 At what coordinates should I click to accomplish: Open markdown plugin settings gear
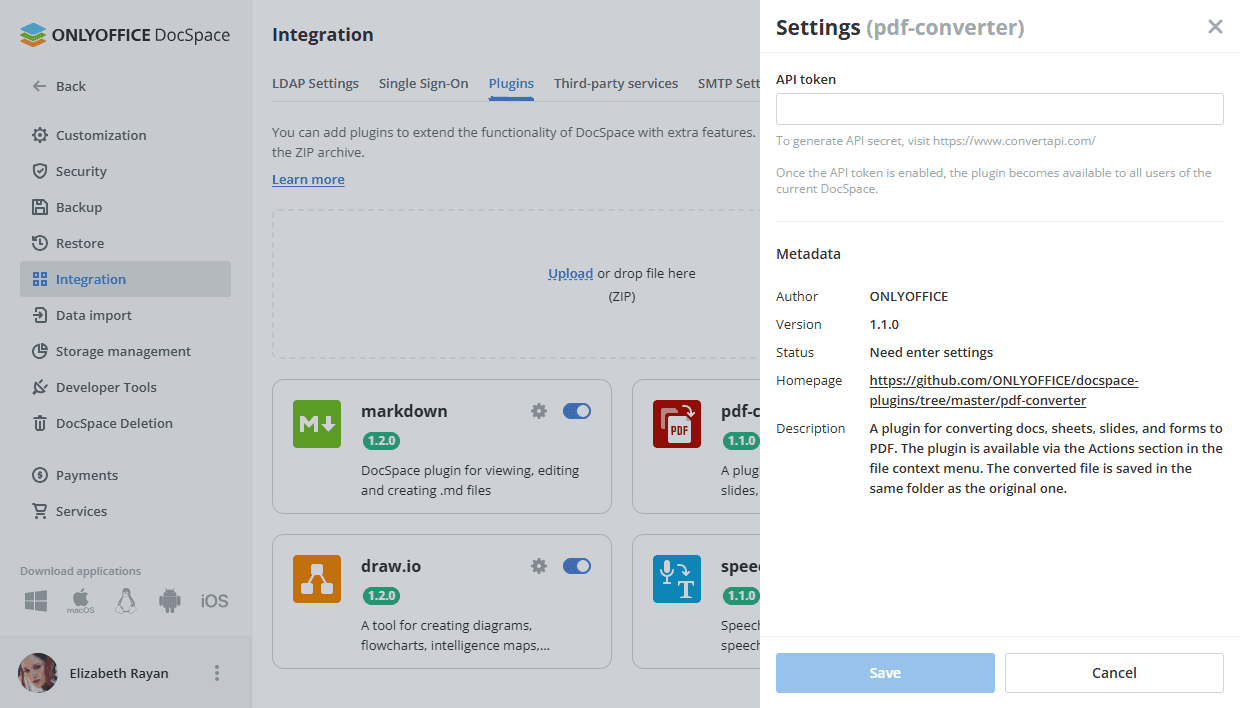[539, 411]
